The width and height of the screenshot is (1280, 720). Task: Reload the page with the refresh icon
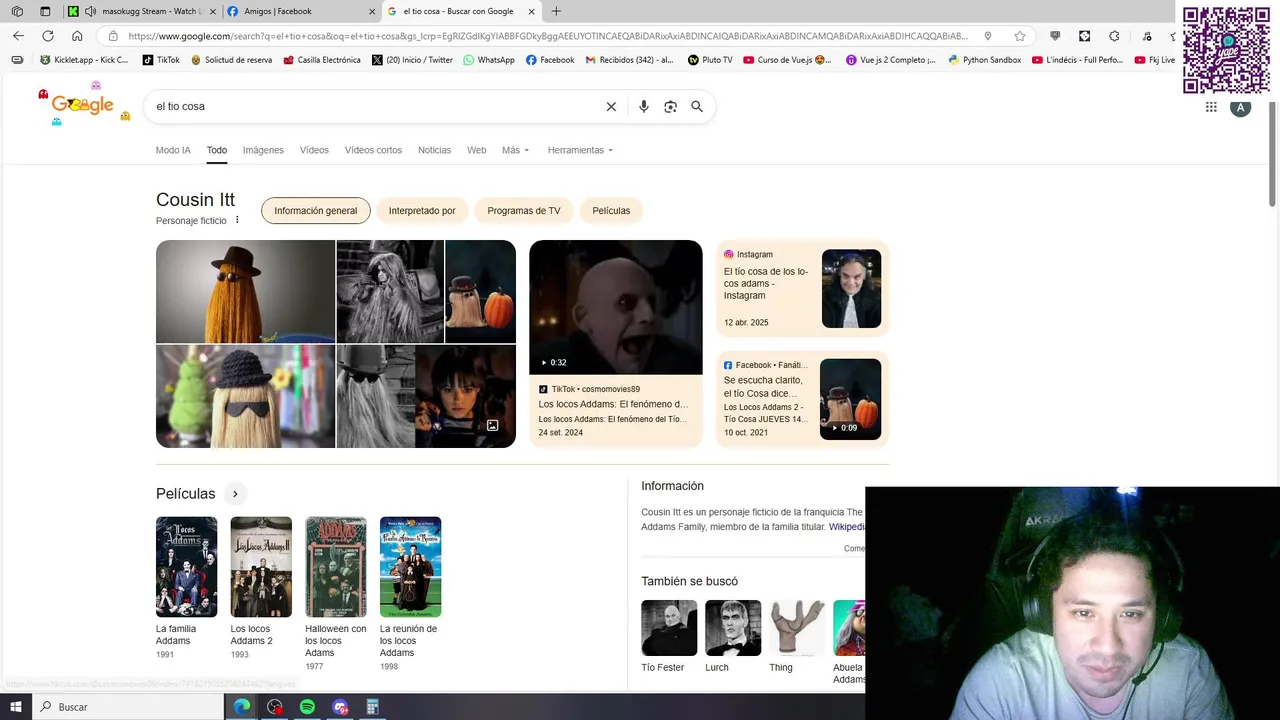(47, 36)
